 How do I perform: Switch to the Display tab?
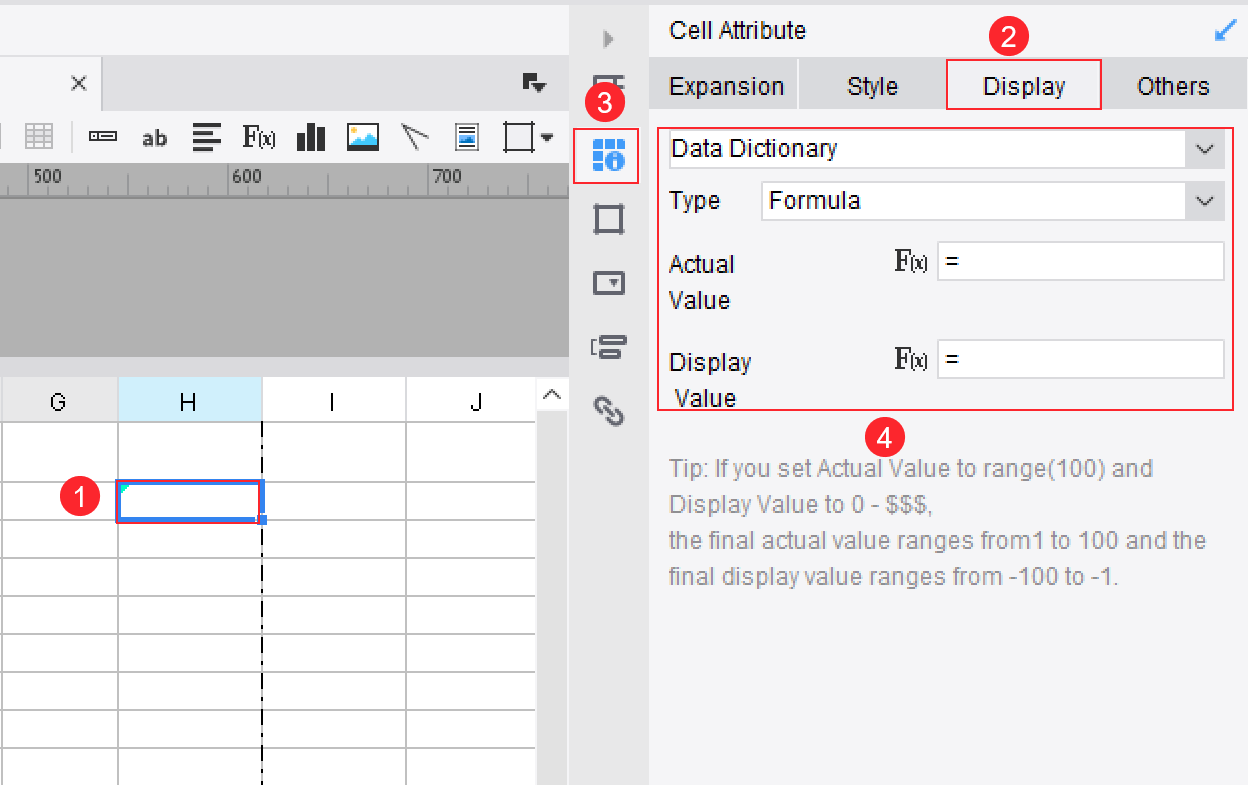click(x=1023, y=85)
